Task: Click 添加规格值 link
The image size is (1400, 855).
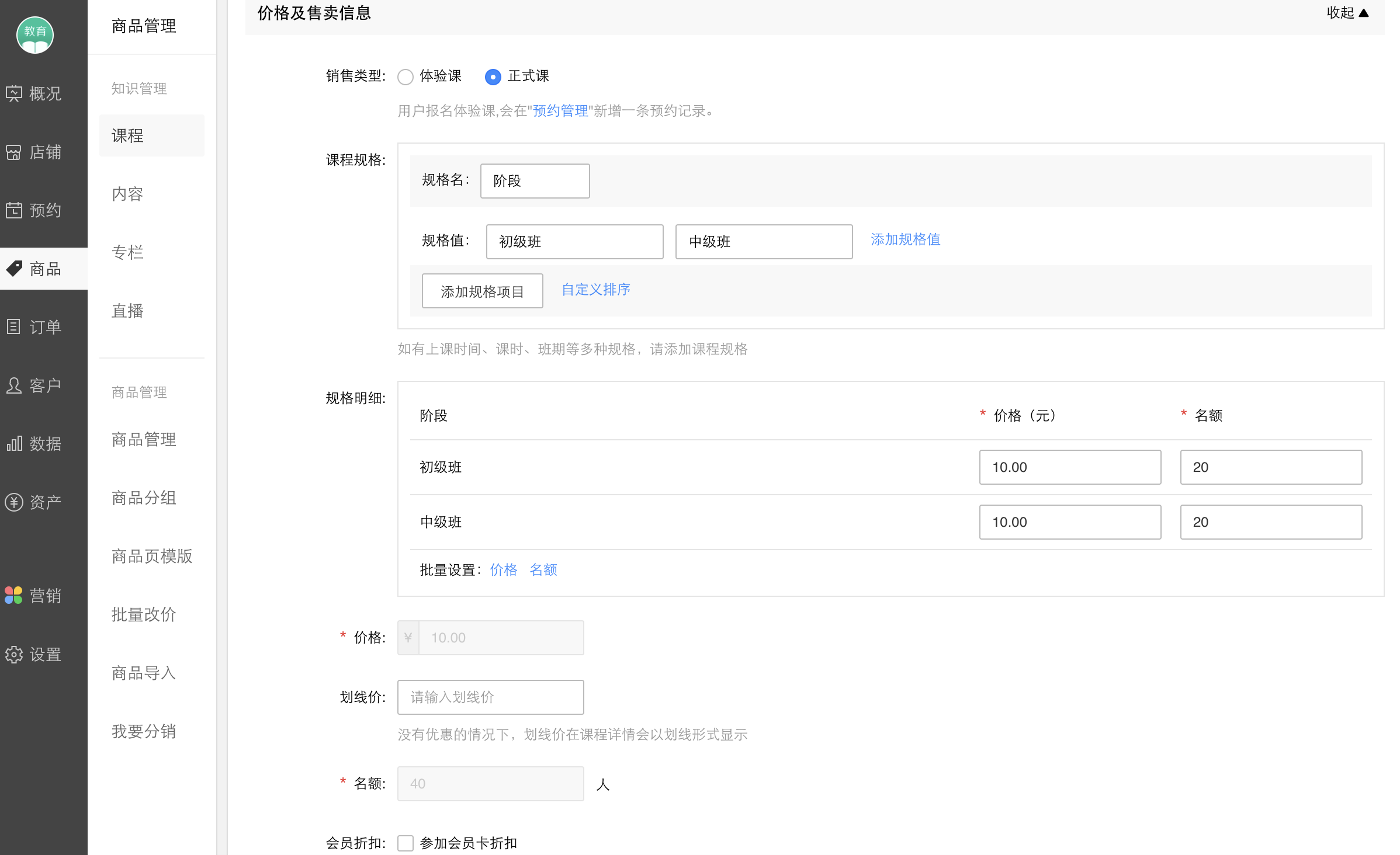Action: (x=905, y=239)
